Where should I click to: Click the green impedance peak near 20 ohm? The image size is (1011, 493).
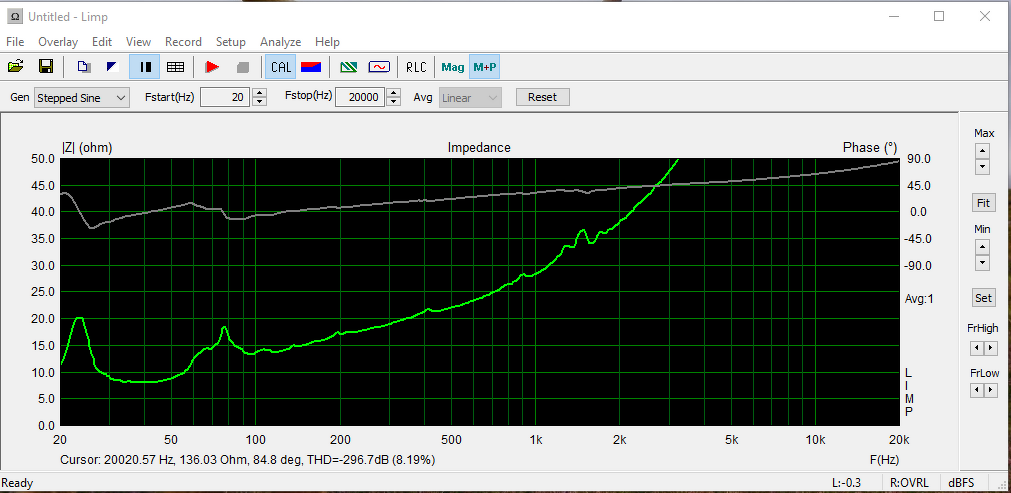[79, 318]
